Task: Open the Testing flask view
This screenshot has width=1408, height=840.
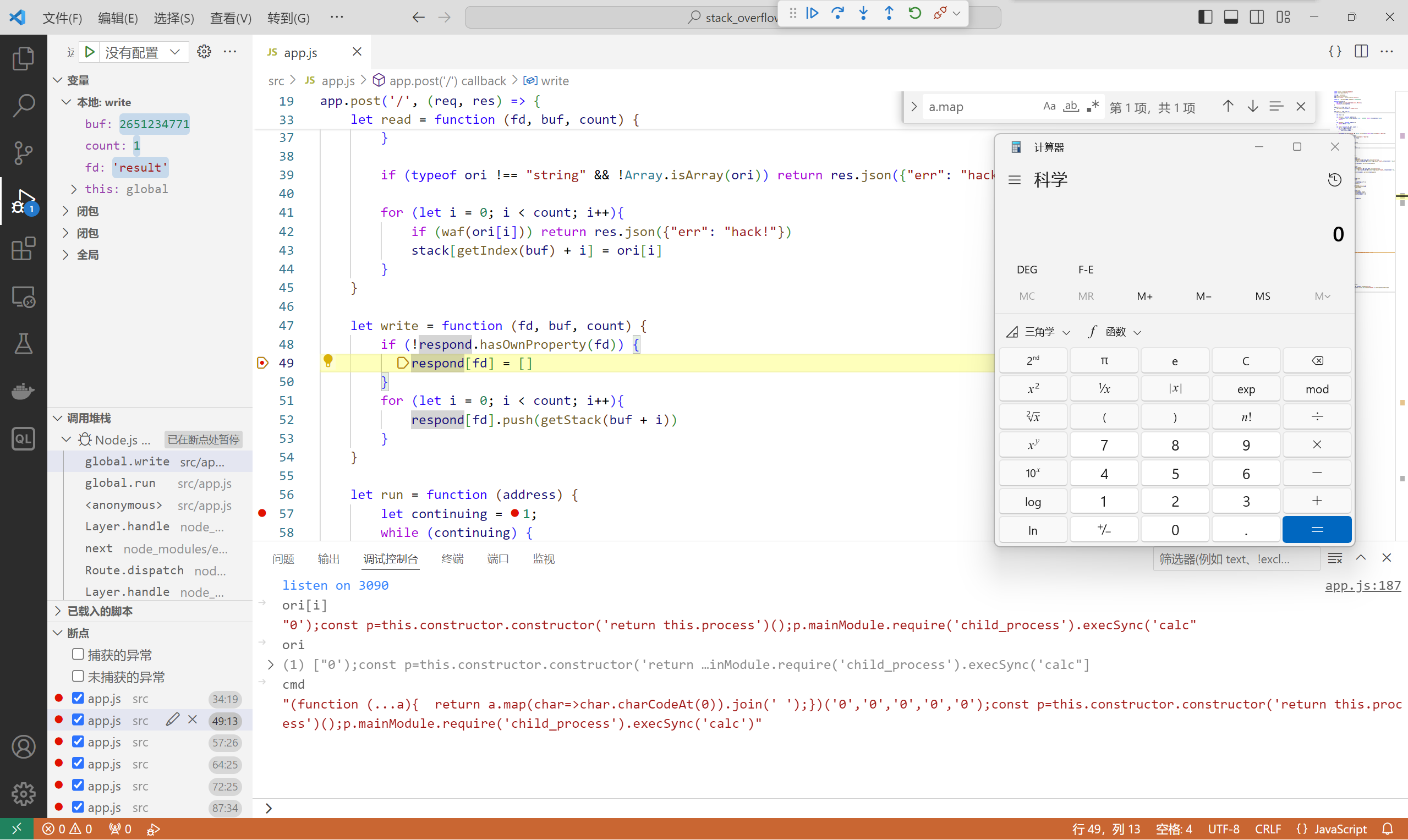Action: click(x=23, y=344)
